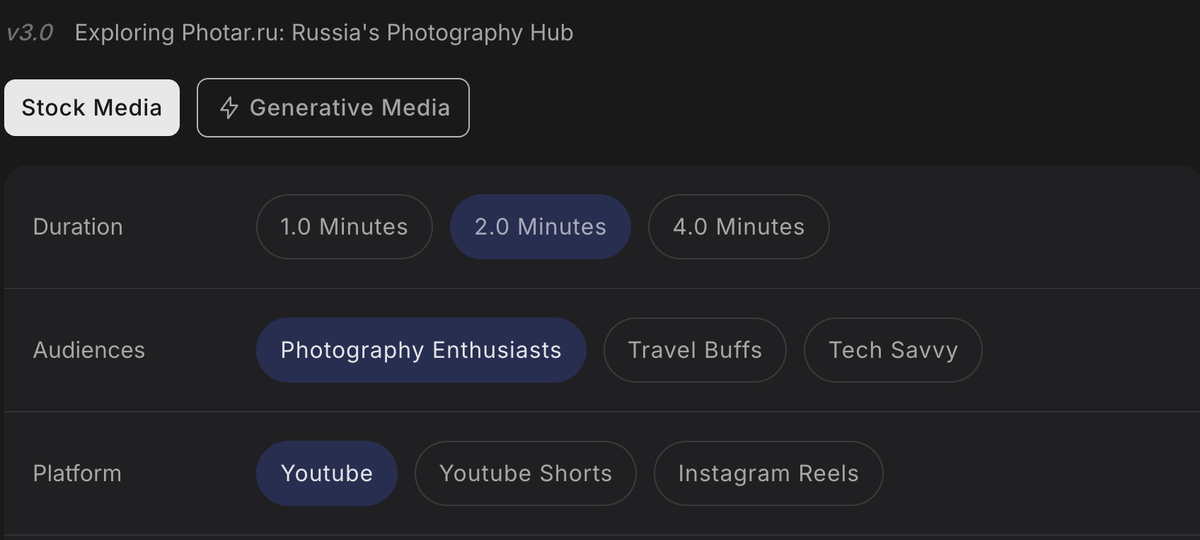Enable the Travel Buffs audience
Screen dimensions: 1200x540
695,350
